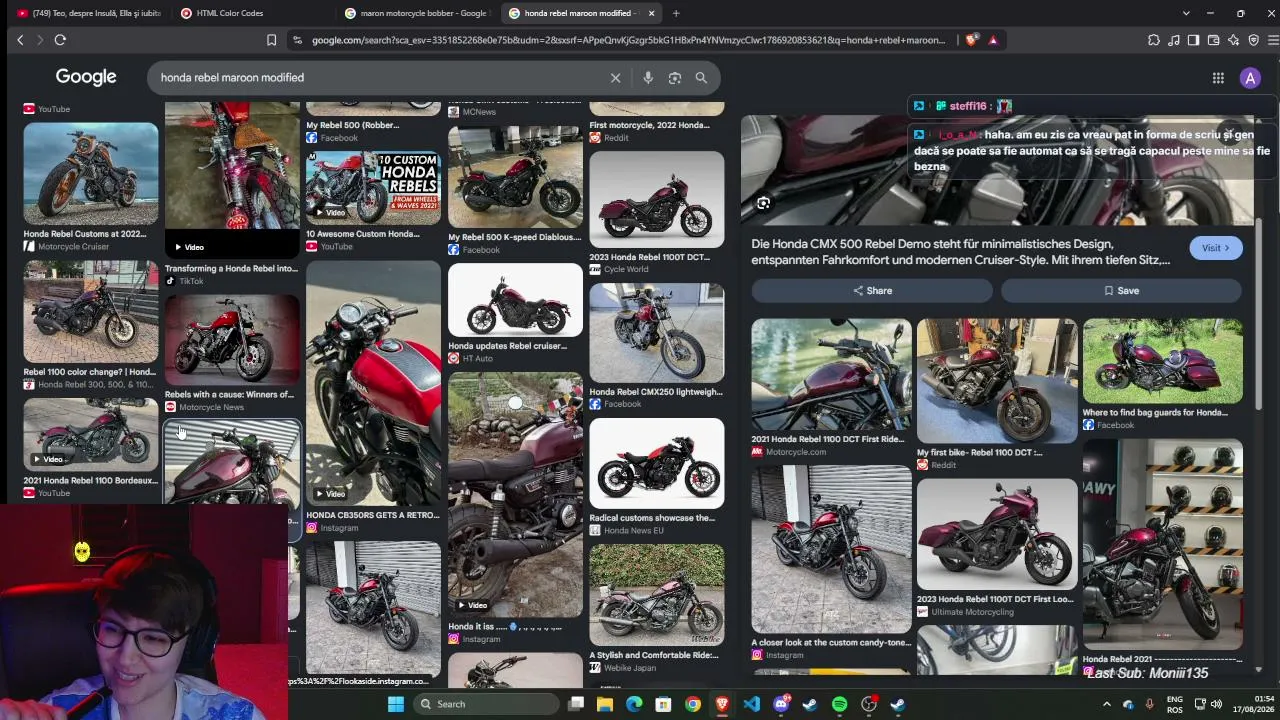Open the Honda updates Rebel cruiser result
The image size is (1280, 720).
515,300
